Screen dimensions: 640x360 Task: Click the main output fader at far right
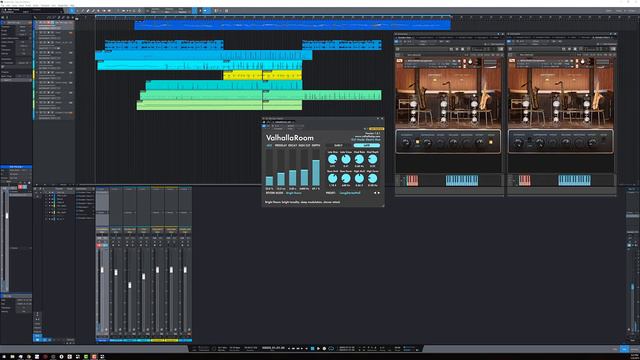(632, 286)
